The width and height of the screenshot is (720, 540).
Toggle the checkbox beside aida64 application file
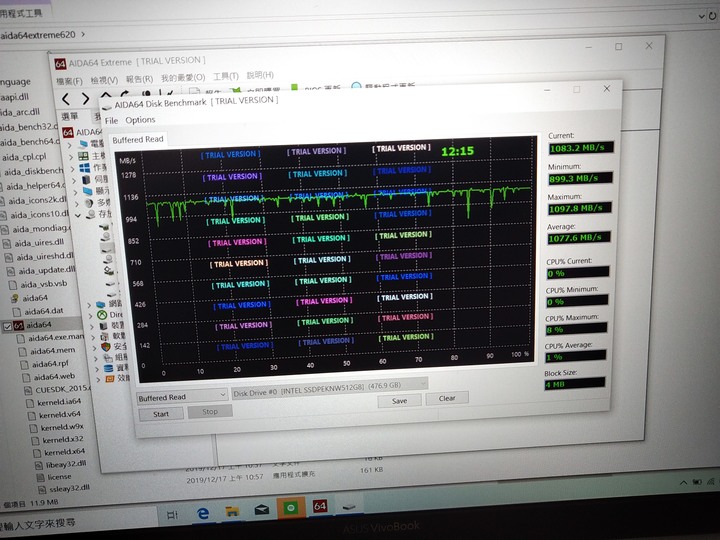(x=7, y=327)
